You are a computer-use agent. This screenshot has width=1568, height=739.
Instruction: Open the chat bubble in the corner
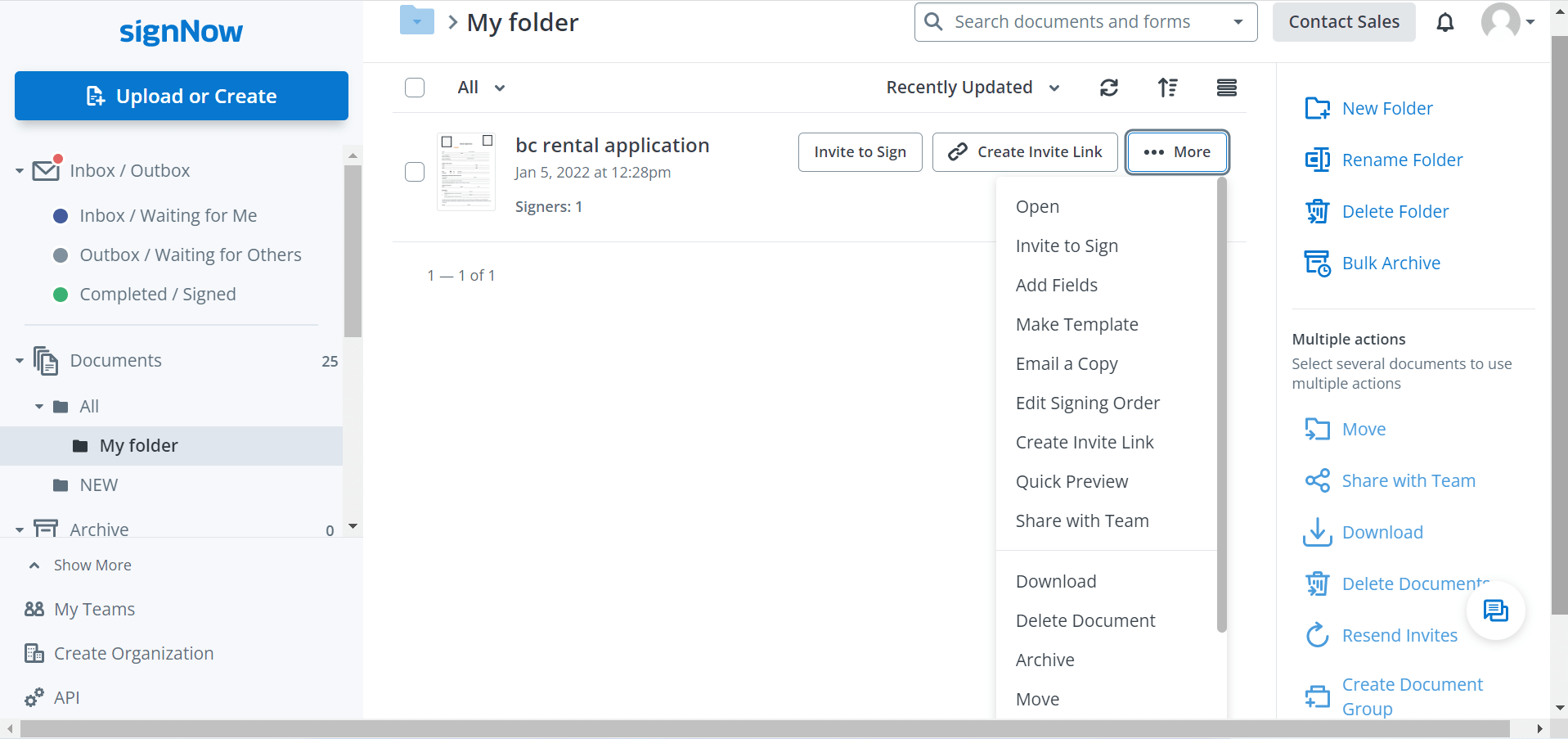coord(1496,611)
